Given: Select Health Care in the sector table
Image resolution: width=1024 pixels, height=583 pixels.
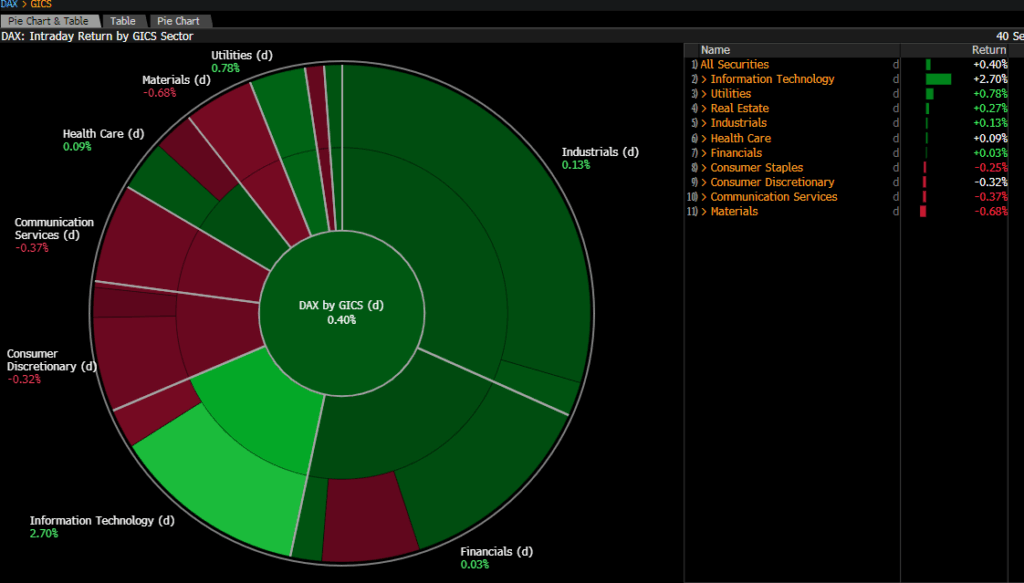Looking at the screenshot, I should [x=740, y=138].
